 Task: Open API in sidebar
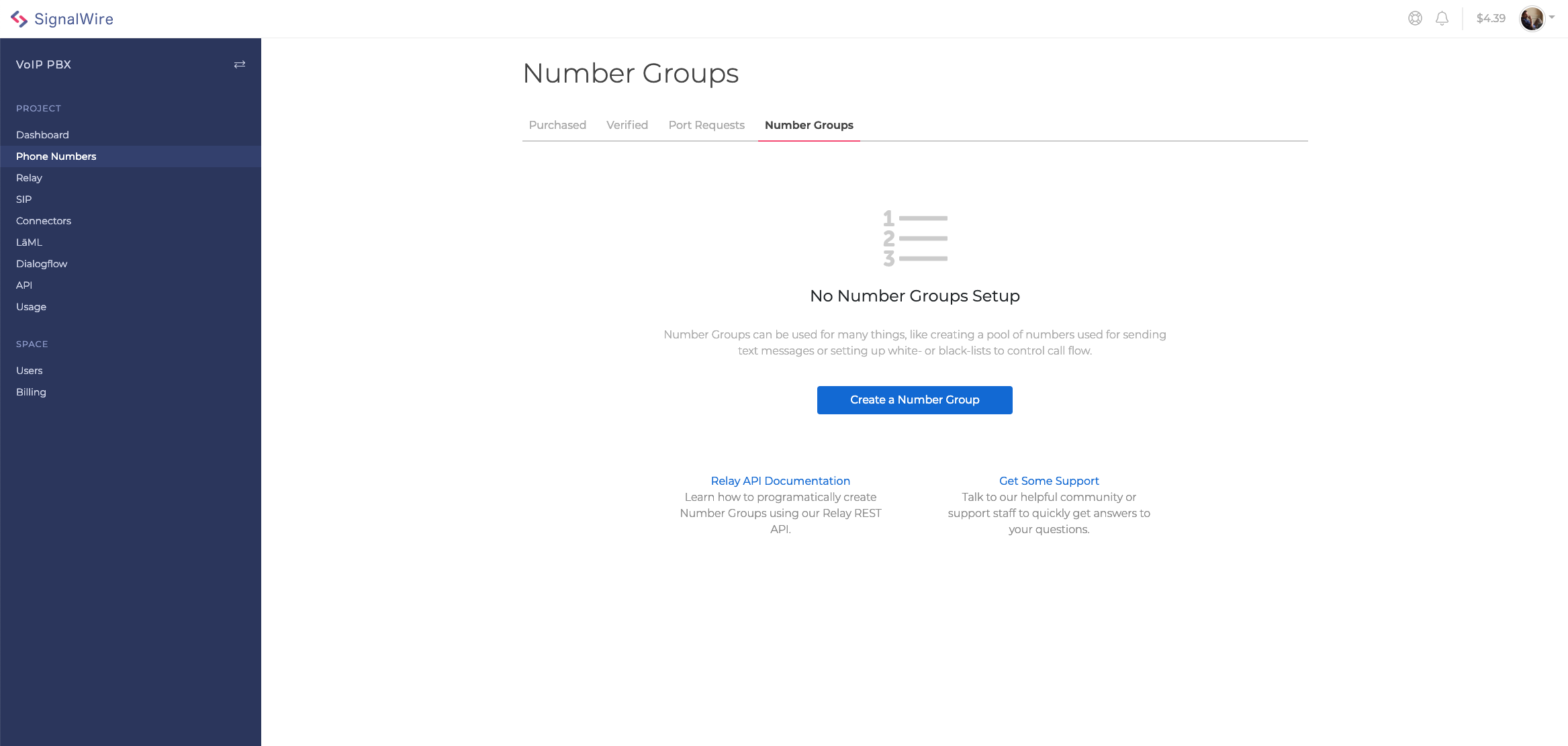(x=24, y=285)
